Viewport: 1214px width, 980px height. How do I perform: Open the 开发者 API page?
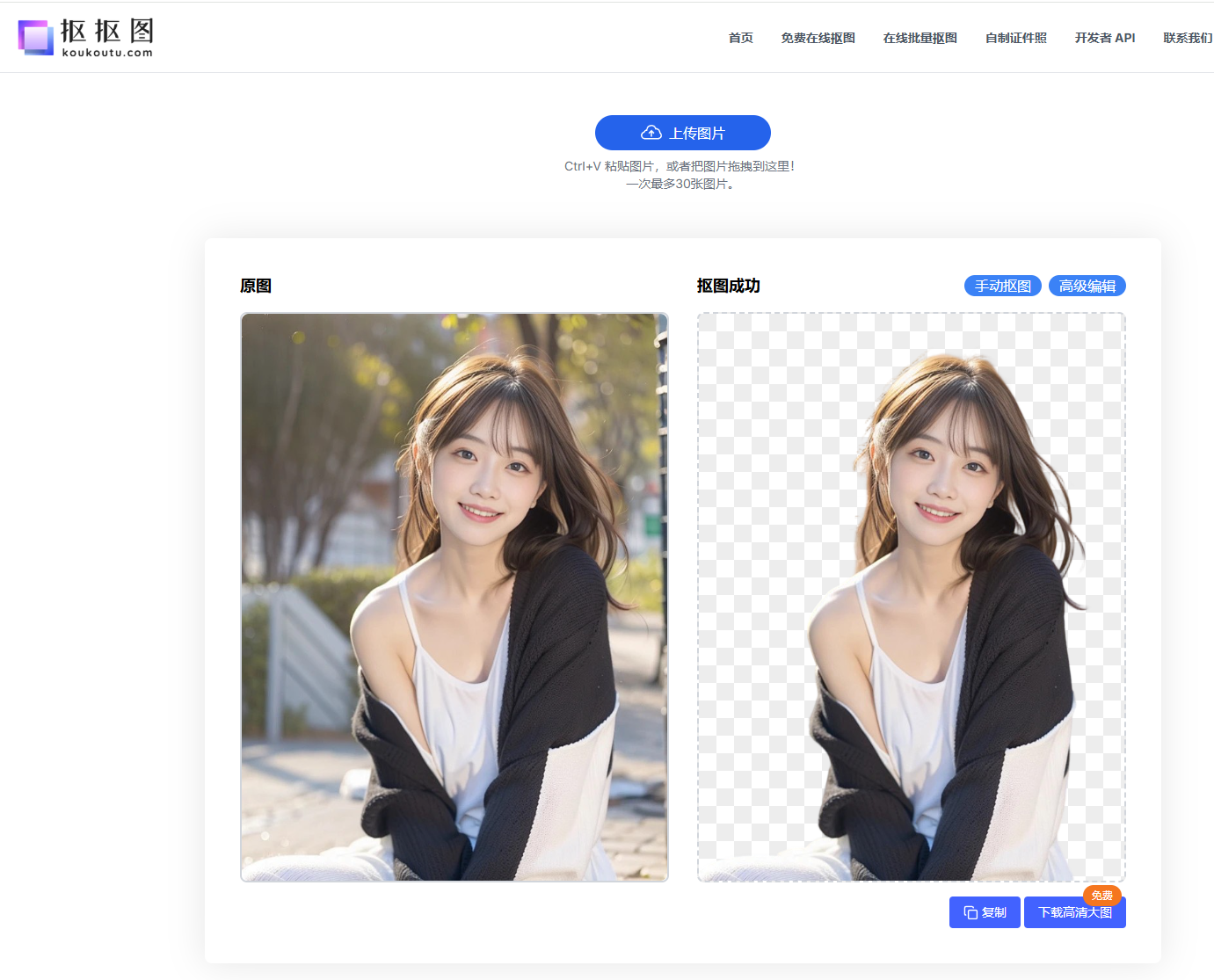[1104, 38]
